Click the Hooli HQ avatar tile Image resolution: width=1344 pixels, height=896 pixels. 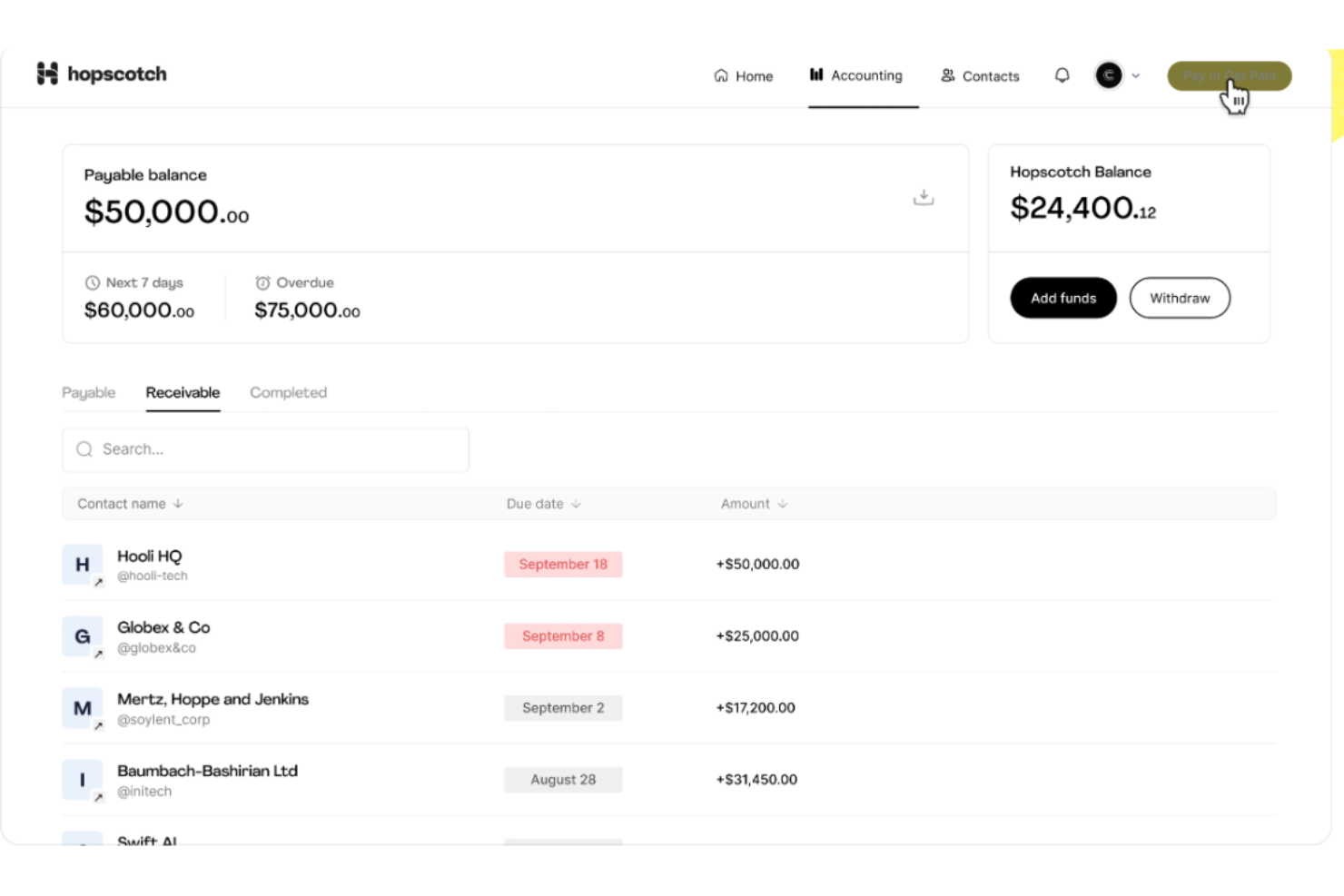pyautogui.click(x=82, y=565)
